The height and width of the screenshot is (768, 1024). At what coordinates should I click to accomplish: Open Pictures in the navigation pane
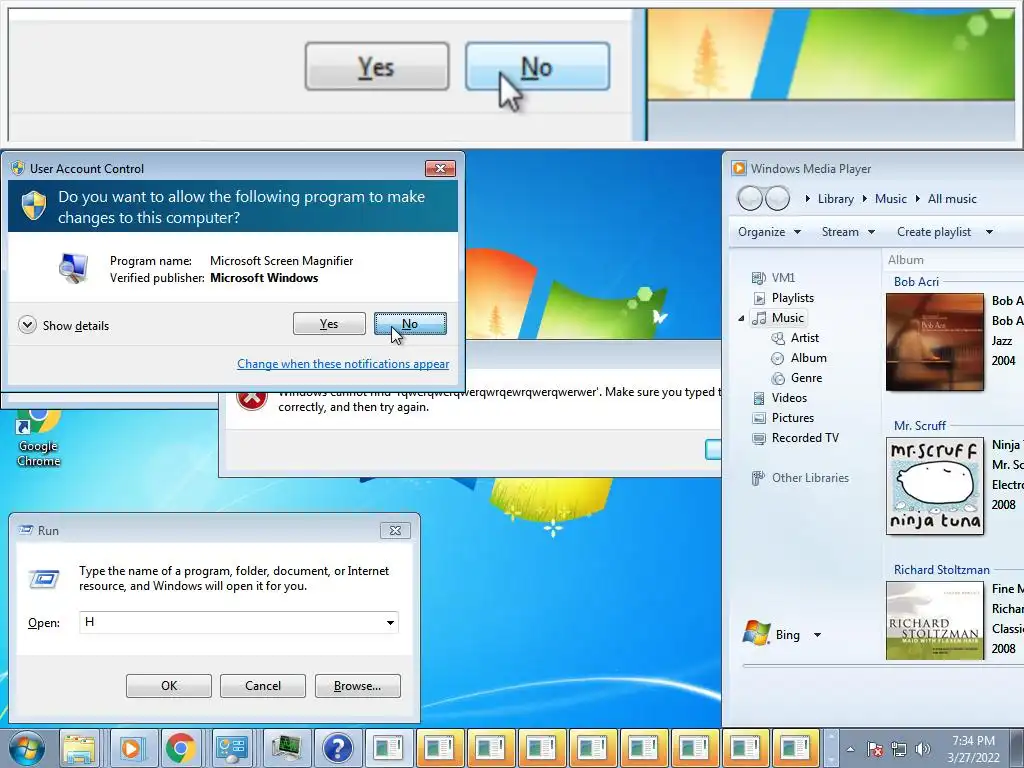click(x=783, y=418)
